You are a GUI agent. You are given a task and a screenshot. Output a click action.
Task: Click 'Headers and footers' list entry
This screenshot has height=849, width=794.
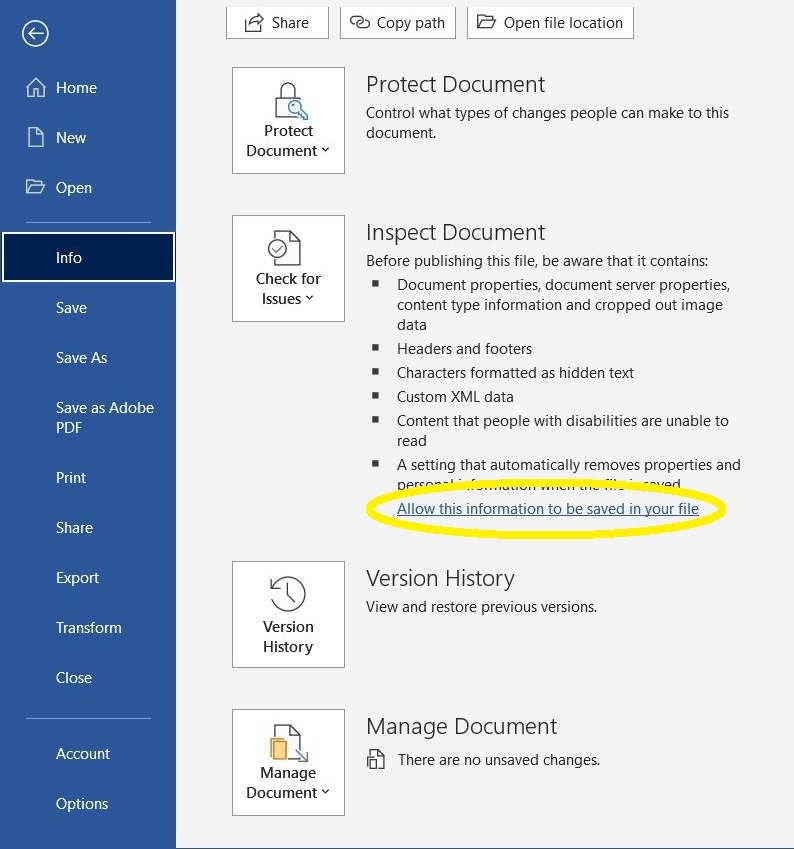point(464,349)
